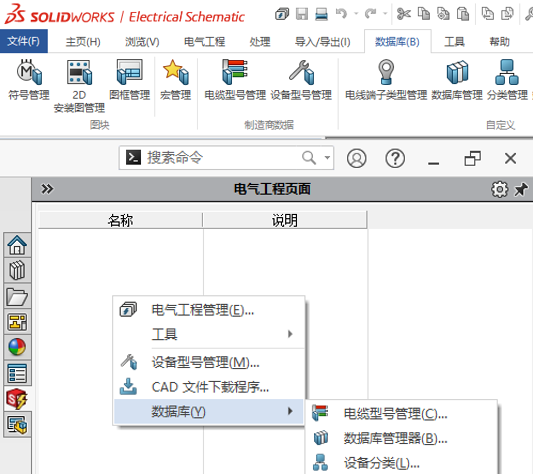Open search command dropdown arrow
The image size is (533, 474).
327,158
